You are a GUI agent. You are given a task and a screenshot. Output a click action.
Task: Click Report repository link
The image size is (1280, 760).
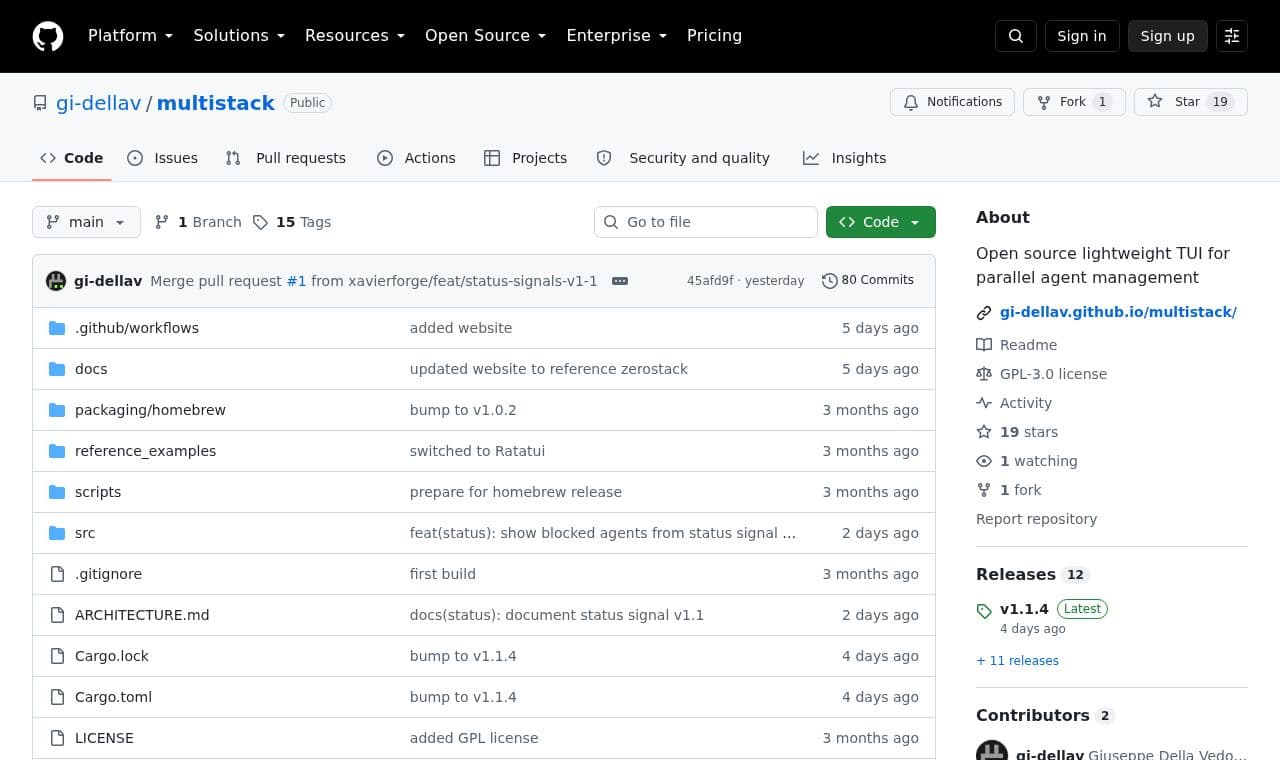point(1036,519)
